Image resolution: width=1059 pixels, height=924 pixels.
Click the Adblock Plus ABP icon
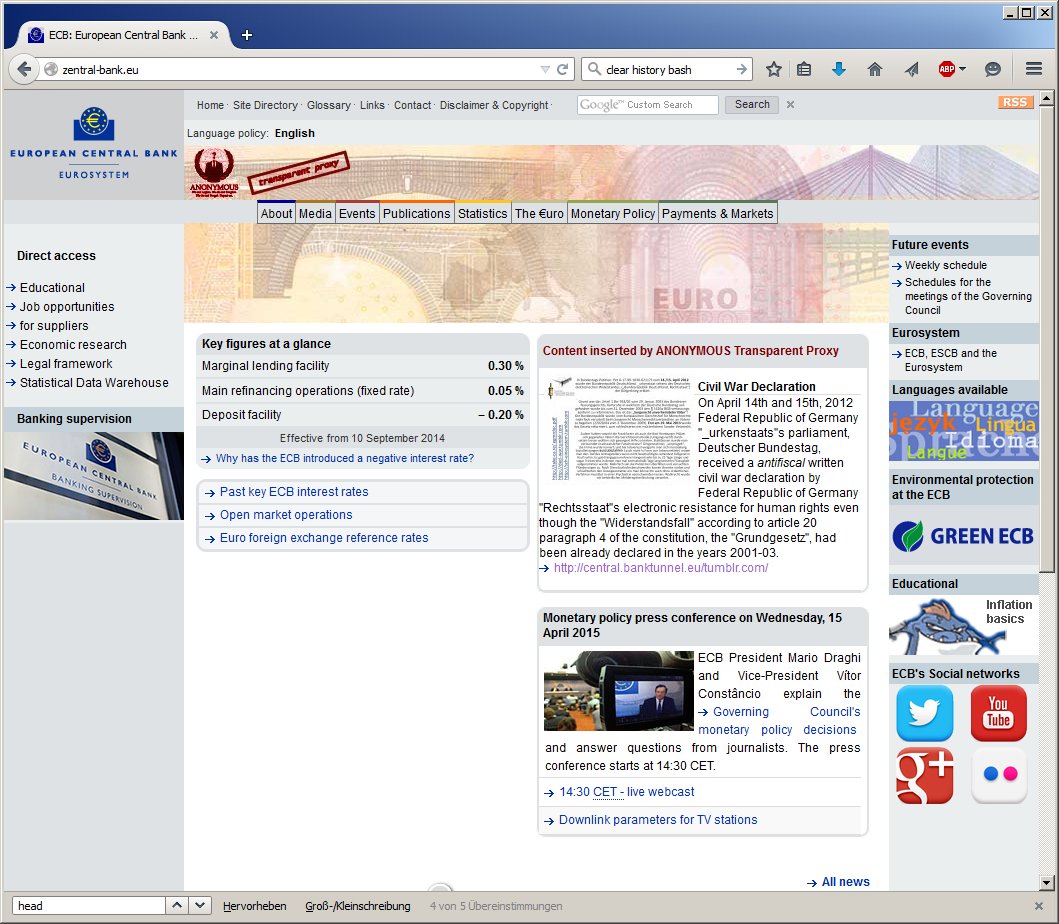click(946, 69)
